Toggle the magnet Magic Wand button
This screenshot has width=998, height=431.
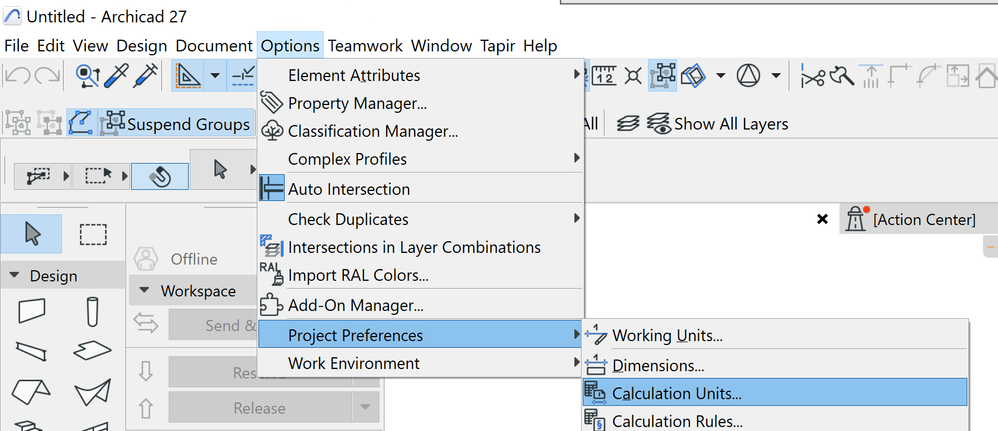[159, 175]
